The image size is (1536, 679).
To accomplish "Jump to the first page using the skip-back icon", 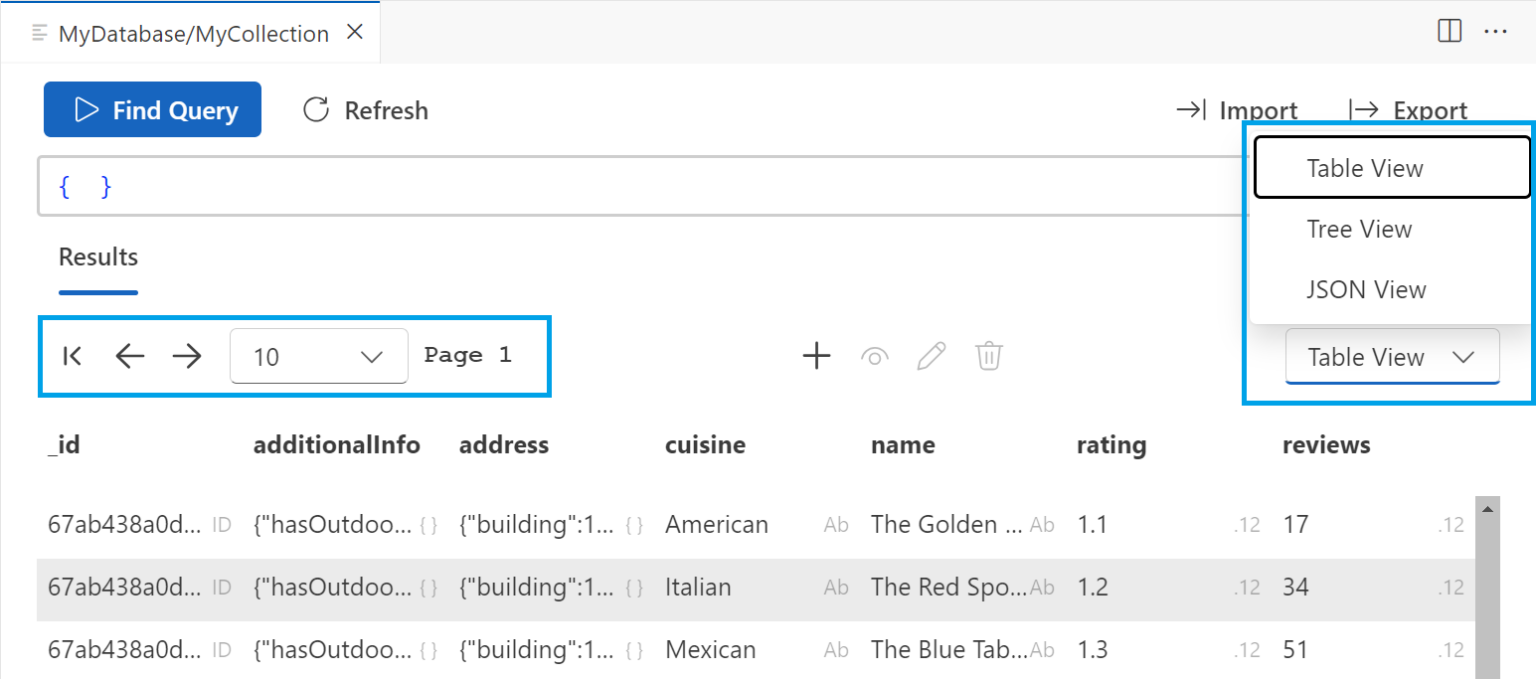I will (71, 355).
